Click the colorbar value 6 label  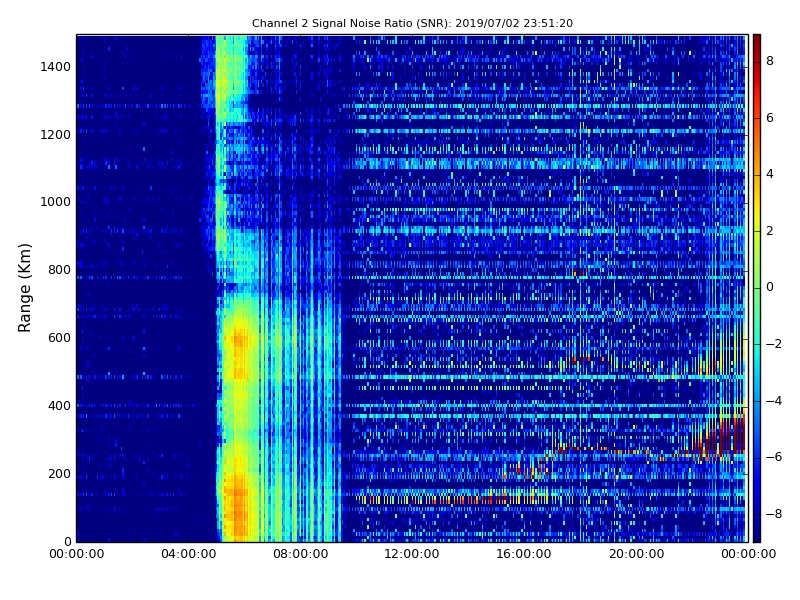coord(770,118)
